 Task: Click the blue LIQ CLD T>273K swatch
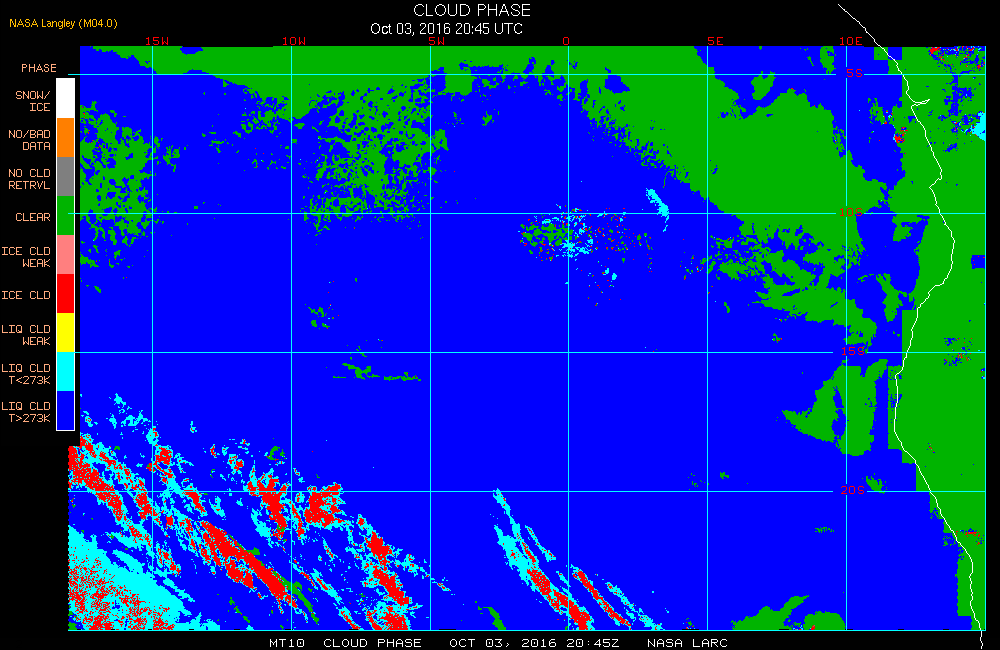pyautogui.click(x=66, y=410)
